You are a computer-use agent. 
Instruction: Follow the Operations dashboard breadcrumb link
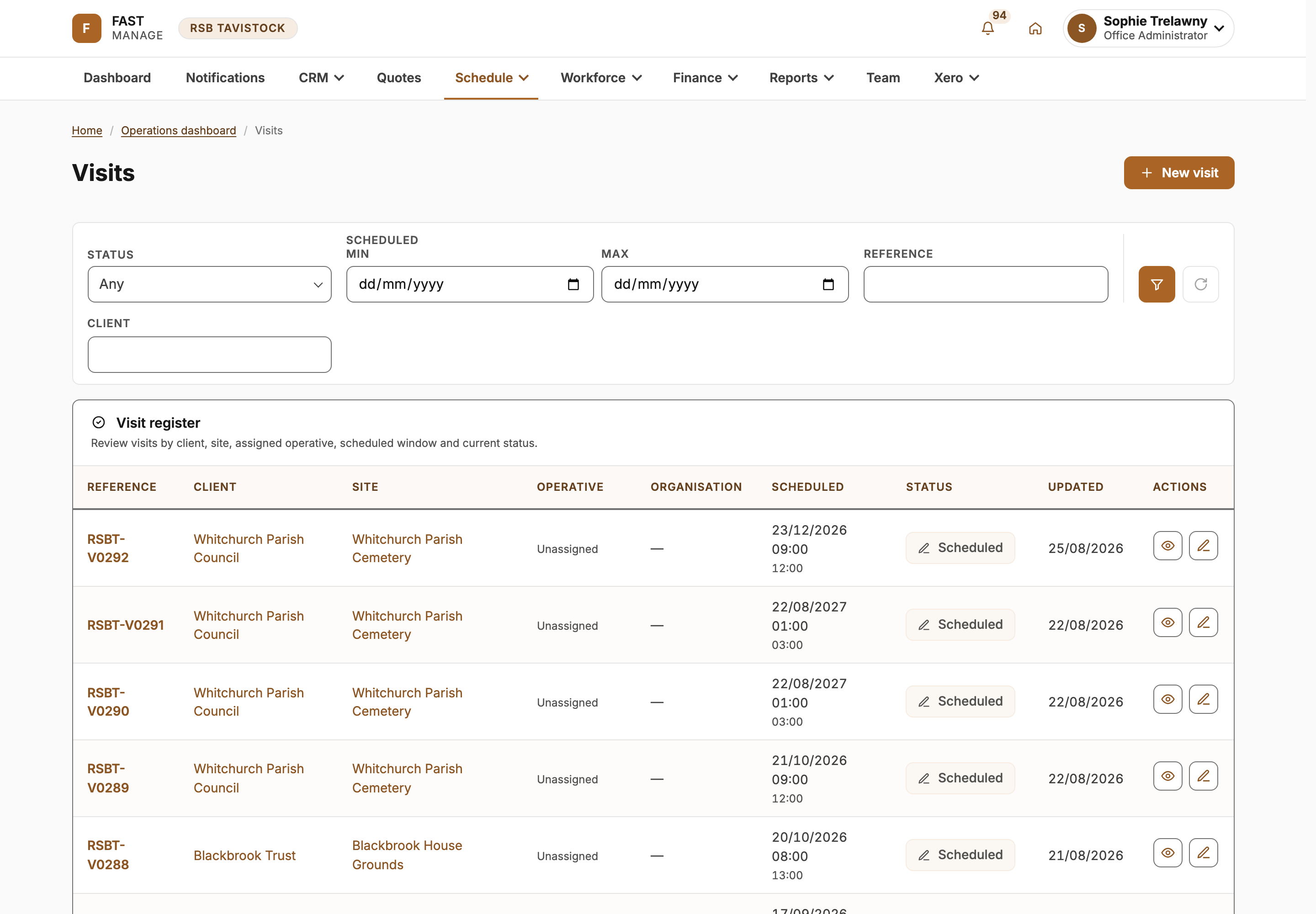(179, 131)
